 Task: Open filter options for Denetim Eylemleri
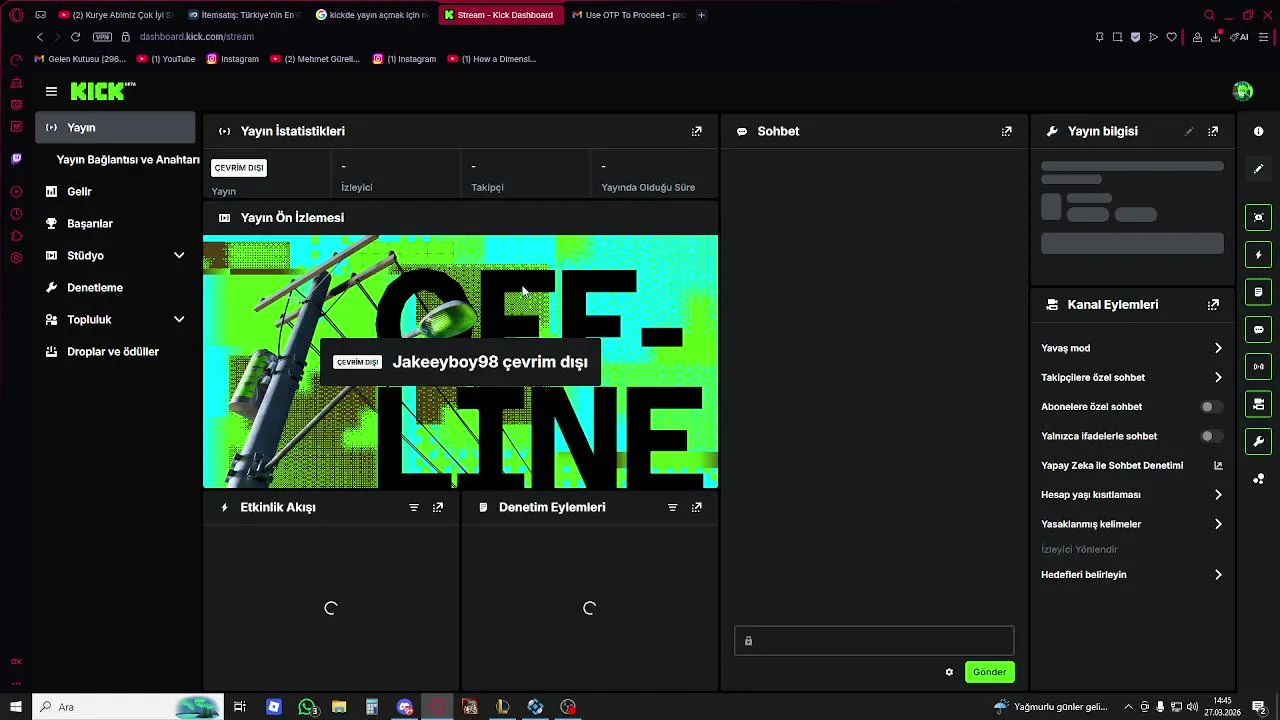(x=673, y=508)
